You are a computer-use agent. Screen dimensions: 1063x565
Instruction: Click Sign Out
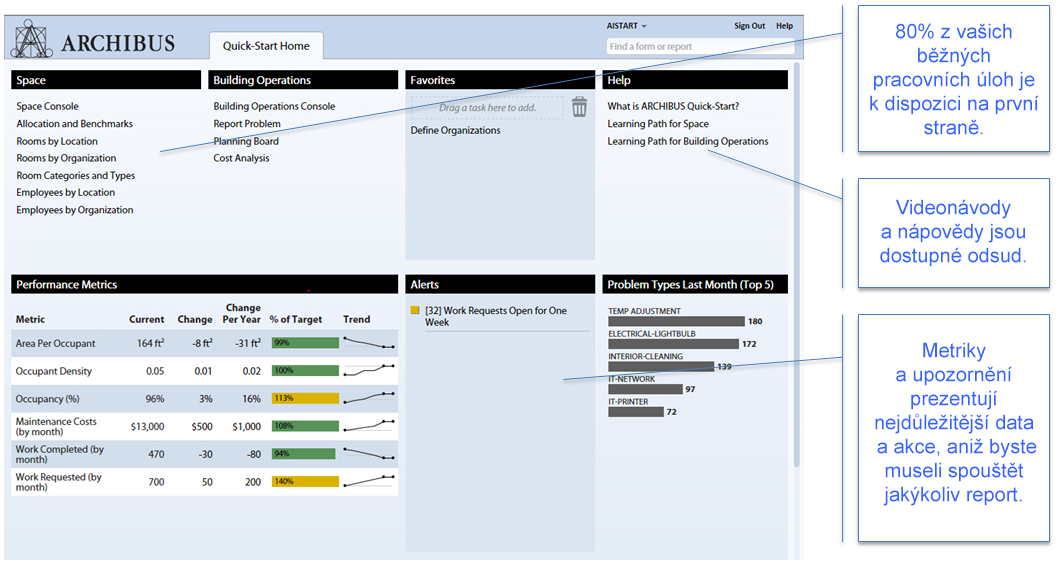[749, 26]
